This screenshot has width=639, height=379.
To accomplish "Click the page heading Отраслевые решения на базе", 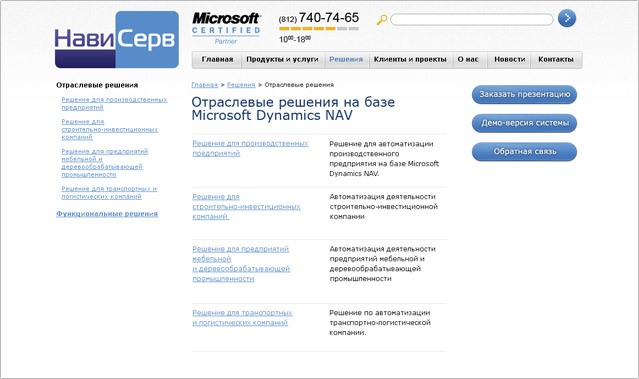I will [x=293, y=109].
